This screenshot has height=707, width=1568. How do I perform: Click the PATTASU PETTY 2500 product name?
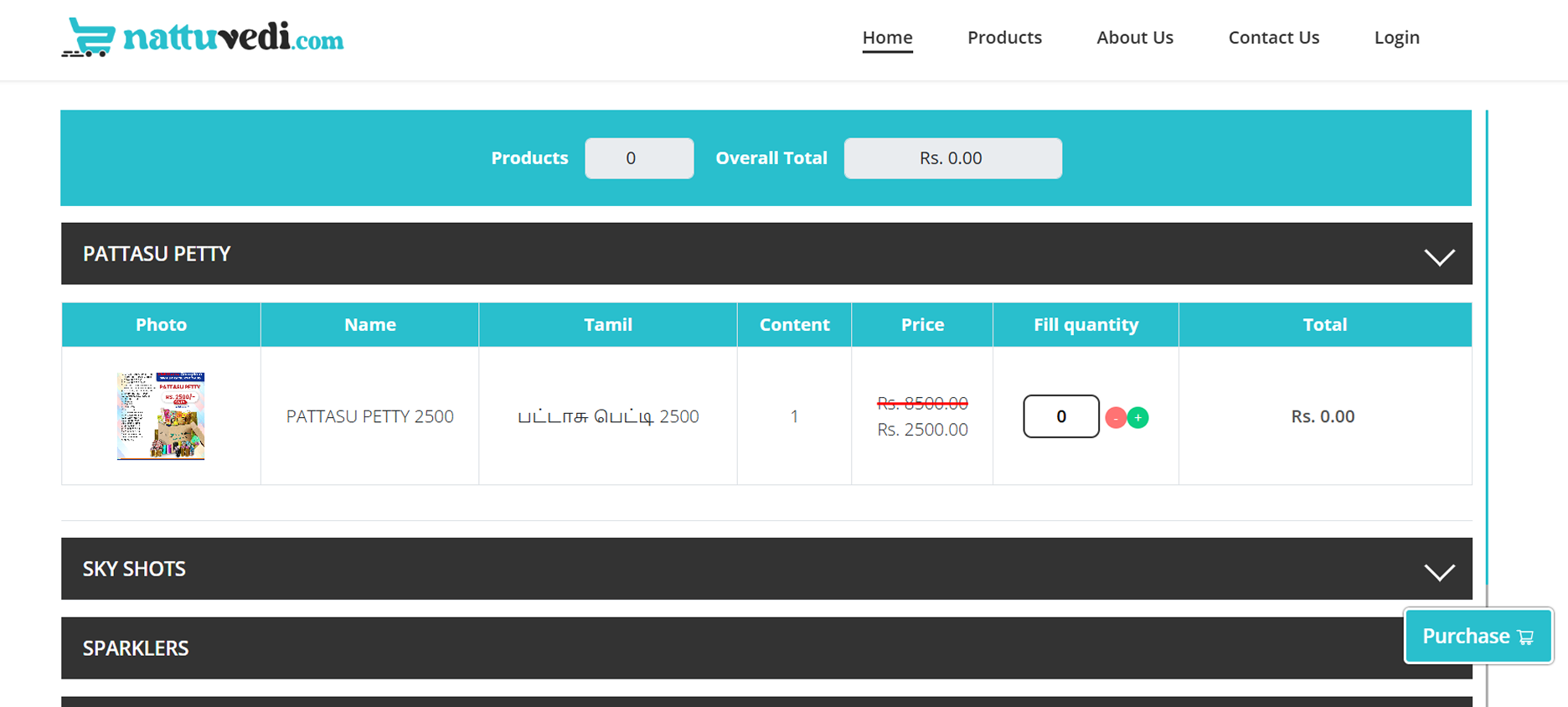click(x=369, y=416)
